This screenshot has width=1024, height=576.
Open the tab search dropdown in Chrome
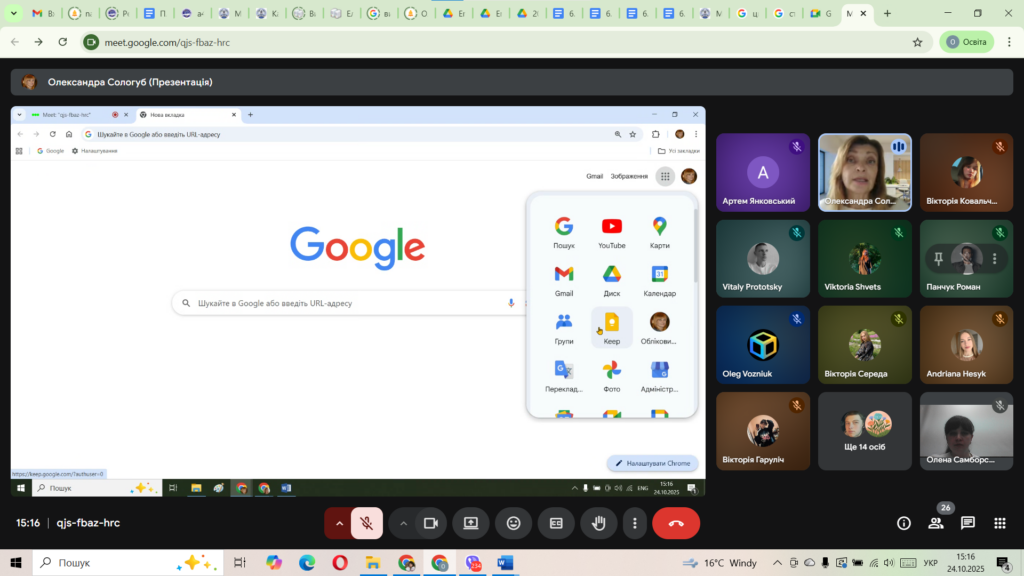point(14,14)
